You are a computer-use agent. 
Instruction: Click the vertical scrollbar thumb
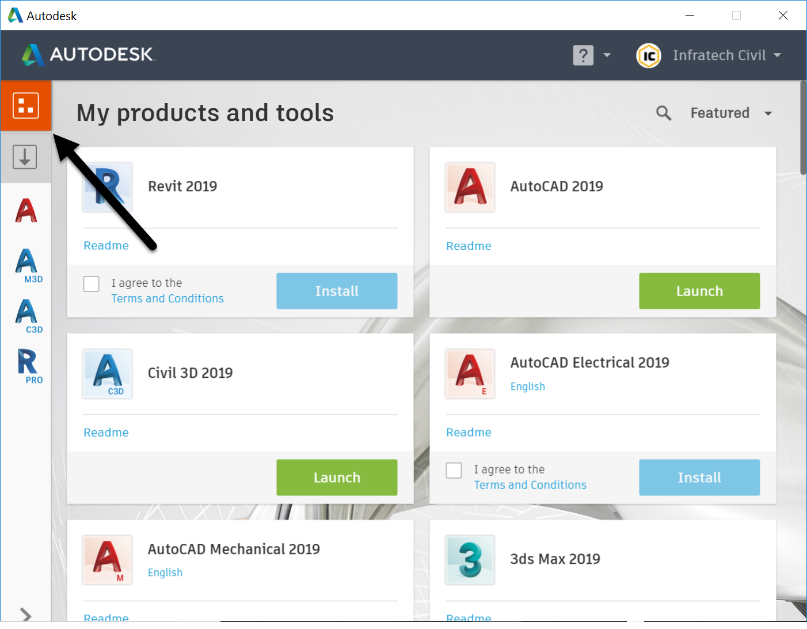tap(803, 128)
